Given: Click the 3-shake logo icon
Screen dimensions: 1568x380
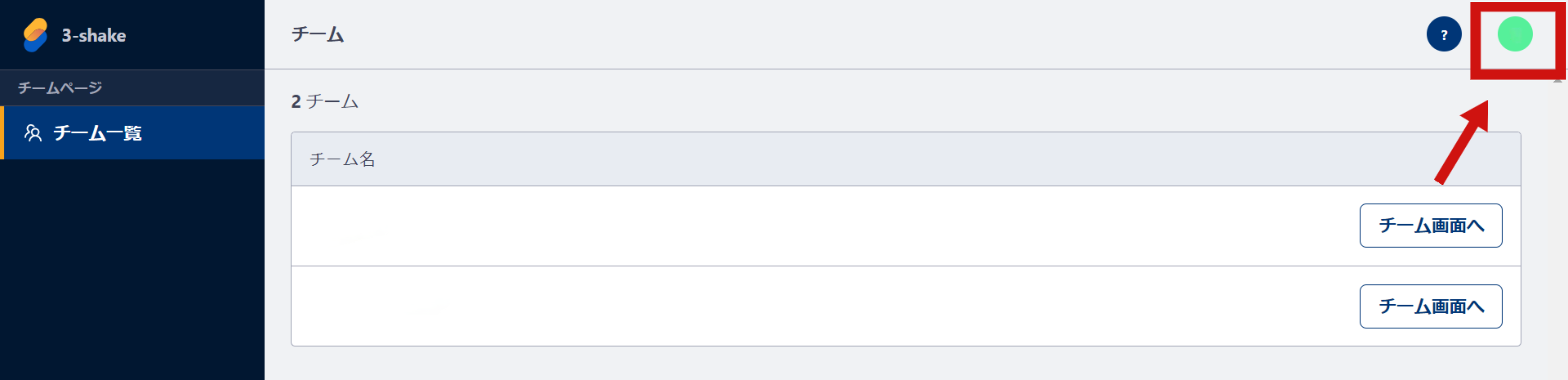Looking at the screenshot, I should tap(35, 35).
